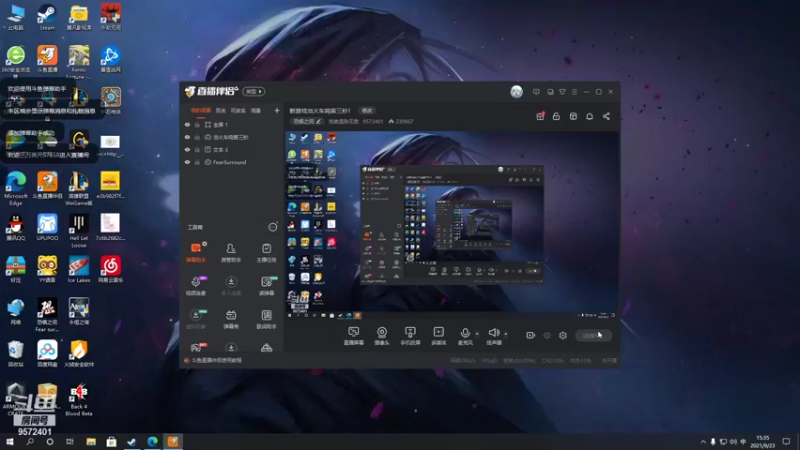Click the Steam desktop icon

(47, 17)
